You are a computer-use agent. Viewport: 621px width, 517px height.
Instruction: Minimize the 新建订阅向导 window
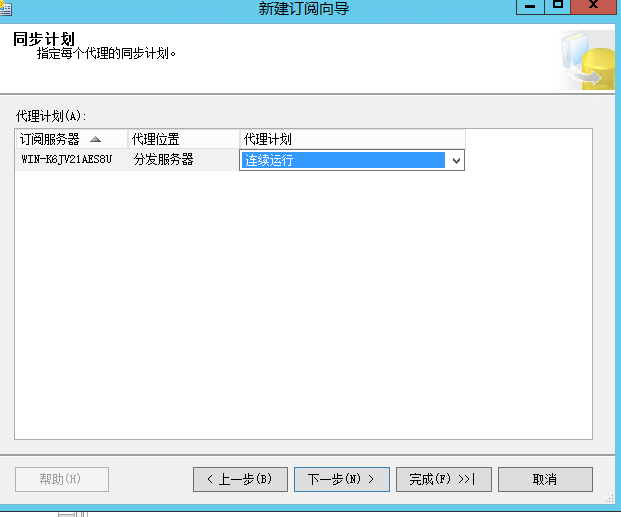(x=530, y=6)
